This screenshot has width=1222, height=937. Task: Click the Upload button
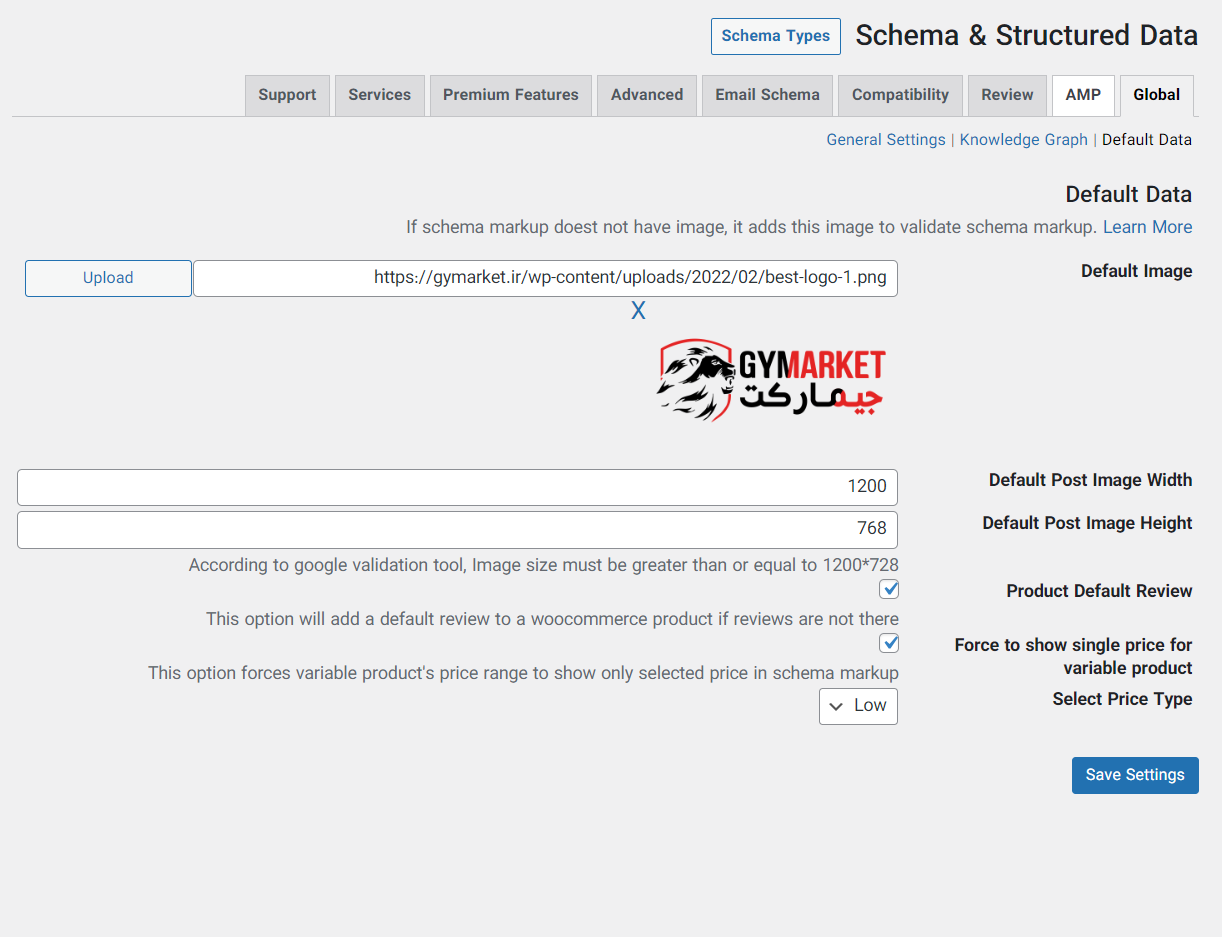(x=108, y=278)
